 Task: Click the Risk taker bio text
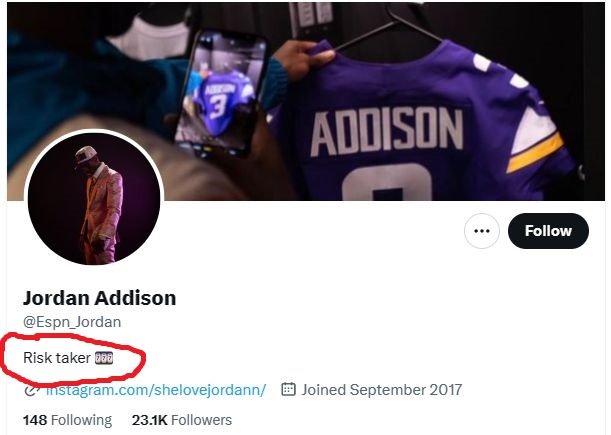click(x=57, y=357)
